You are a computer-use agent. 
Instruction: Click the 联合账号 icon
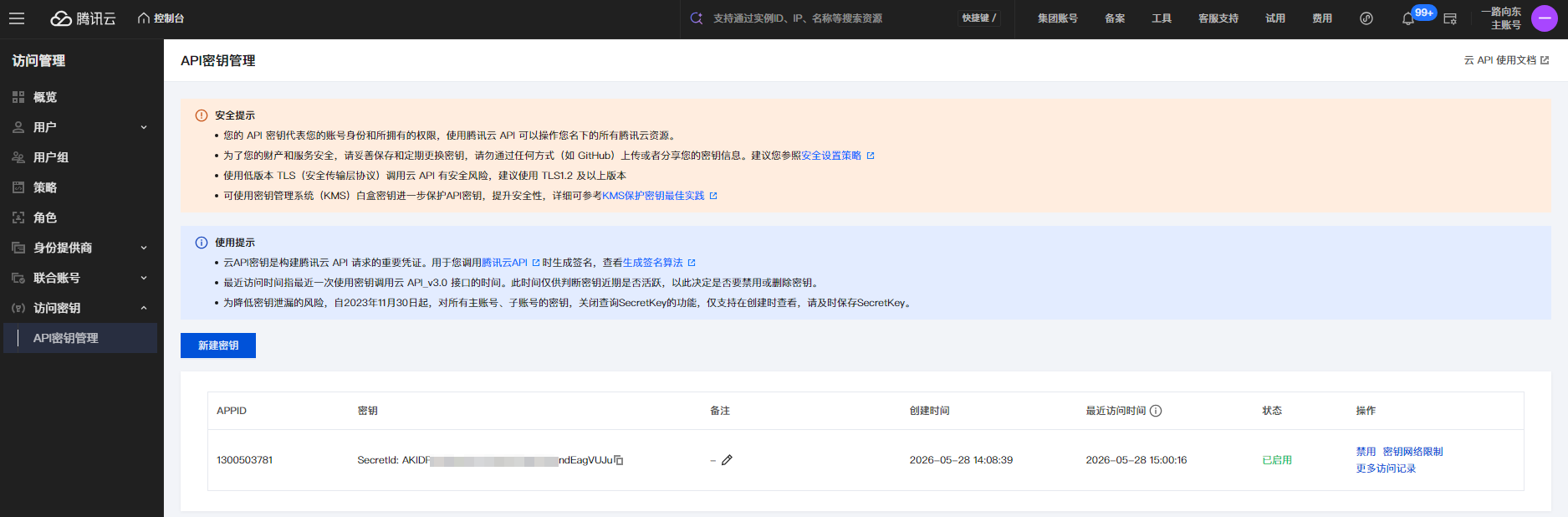pos(18,278)
